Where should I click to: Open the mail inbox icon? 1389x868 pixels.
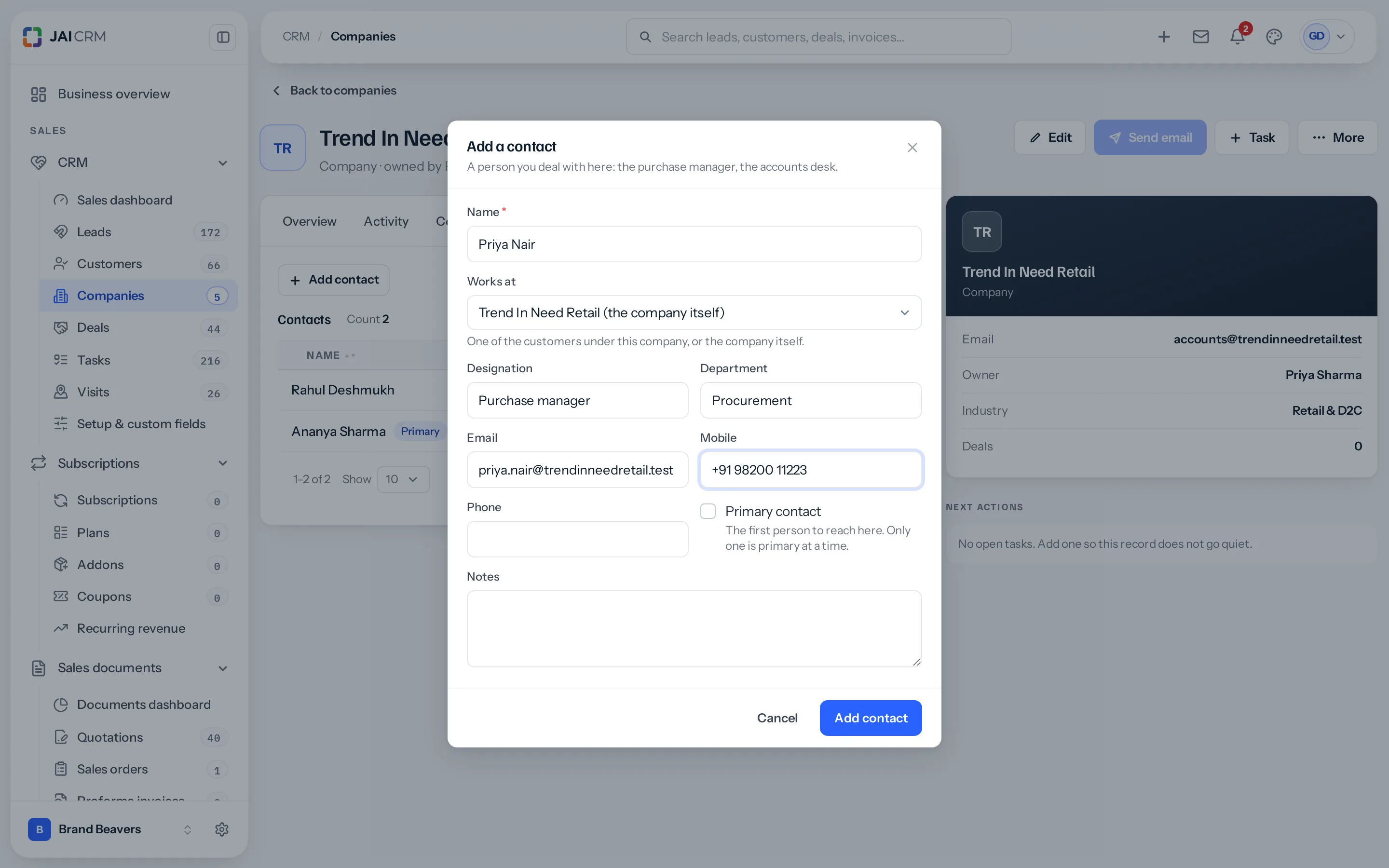click(1200, 37)
